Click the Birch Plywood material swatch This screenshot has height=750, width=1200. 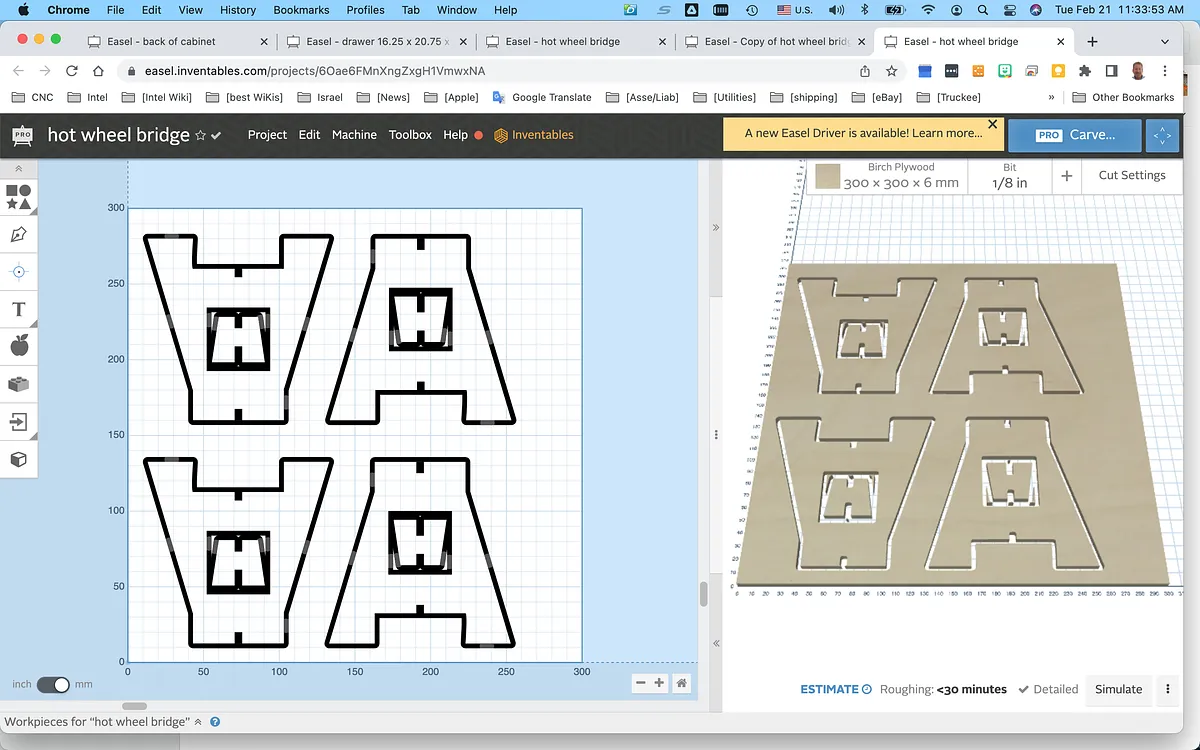(x=826, y=176)
